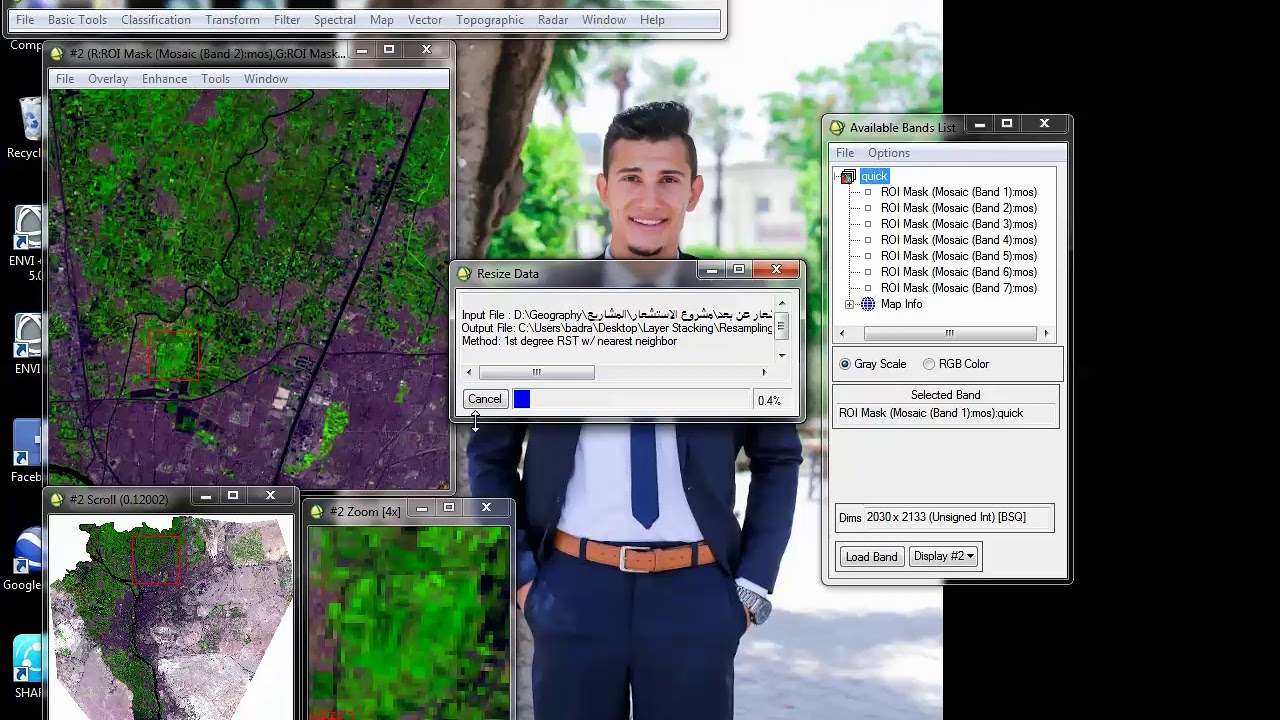Select ROI Mask Mosaic Band 4 row

958,240
